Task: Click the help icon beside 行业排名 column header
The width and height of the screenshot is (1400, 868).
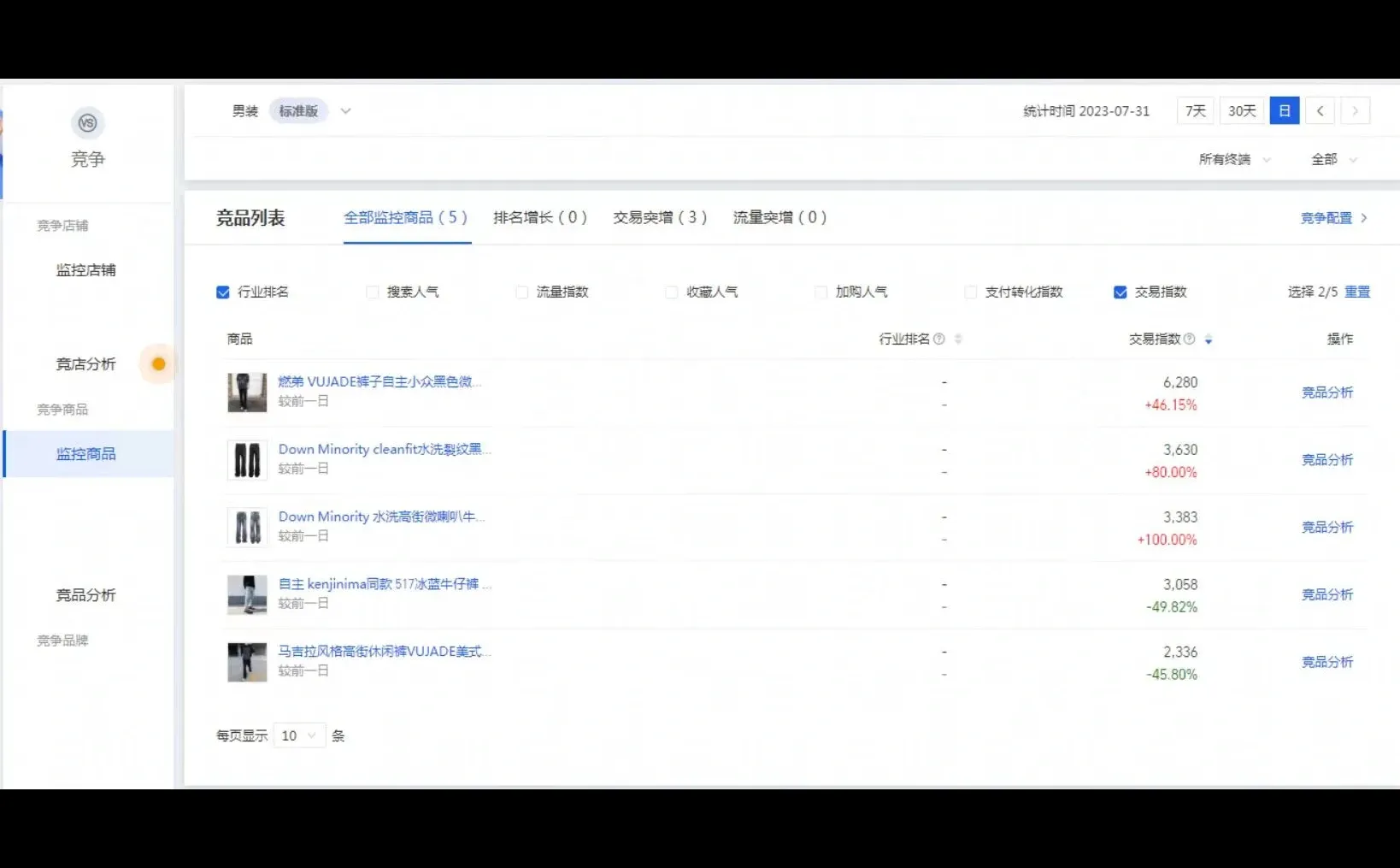Action: click(938, 339)
